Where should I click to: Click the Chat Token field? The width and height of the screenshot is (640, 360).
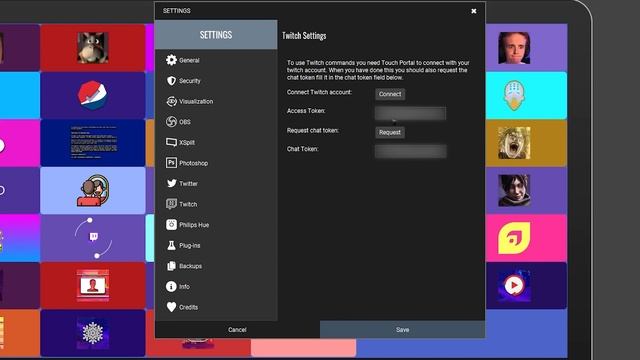(x=410, y=151)
